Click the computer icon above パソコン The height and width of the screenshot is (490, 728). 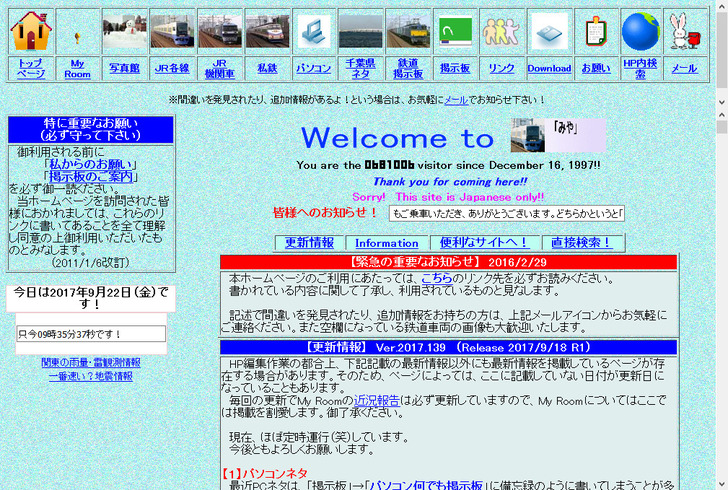313,31
